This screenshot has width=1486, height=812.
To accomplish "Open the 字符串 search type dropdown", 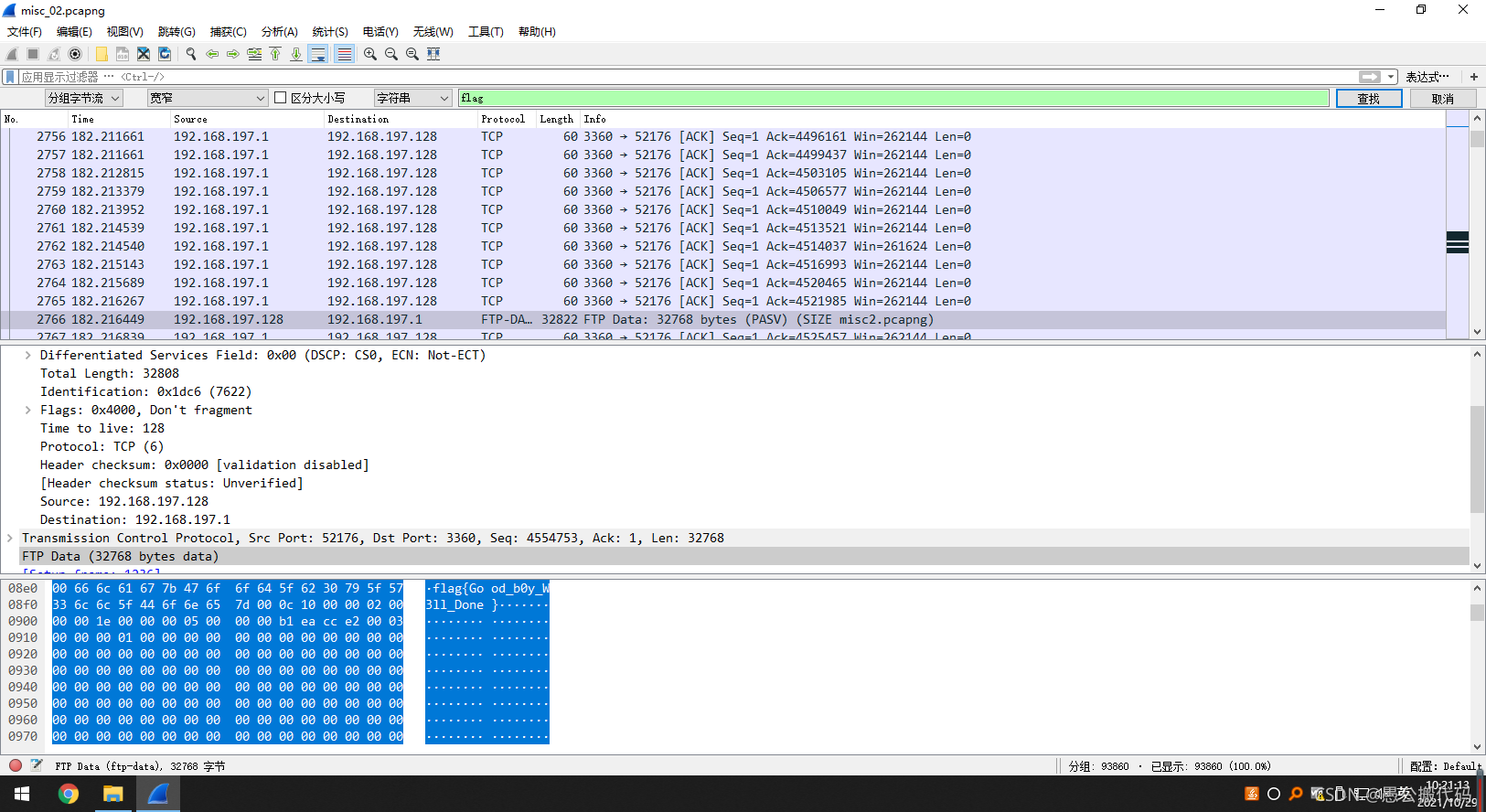I will click(413, 98).
